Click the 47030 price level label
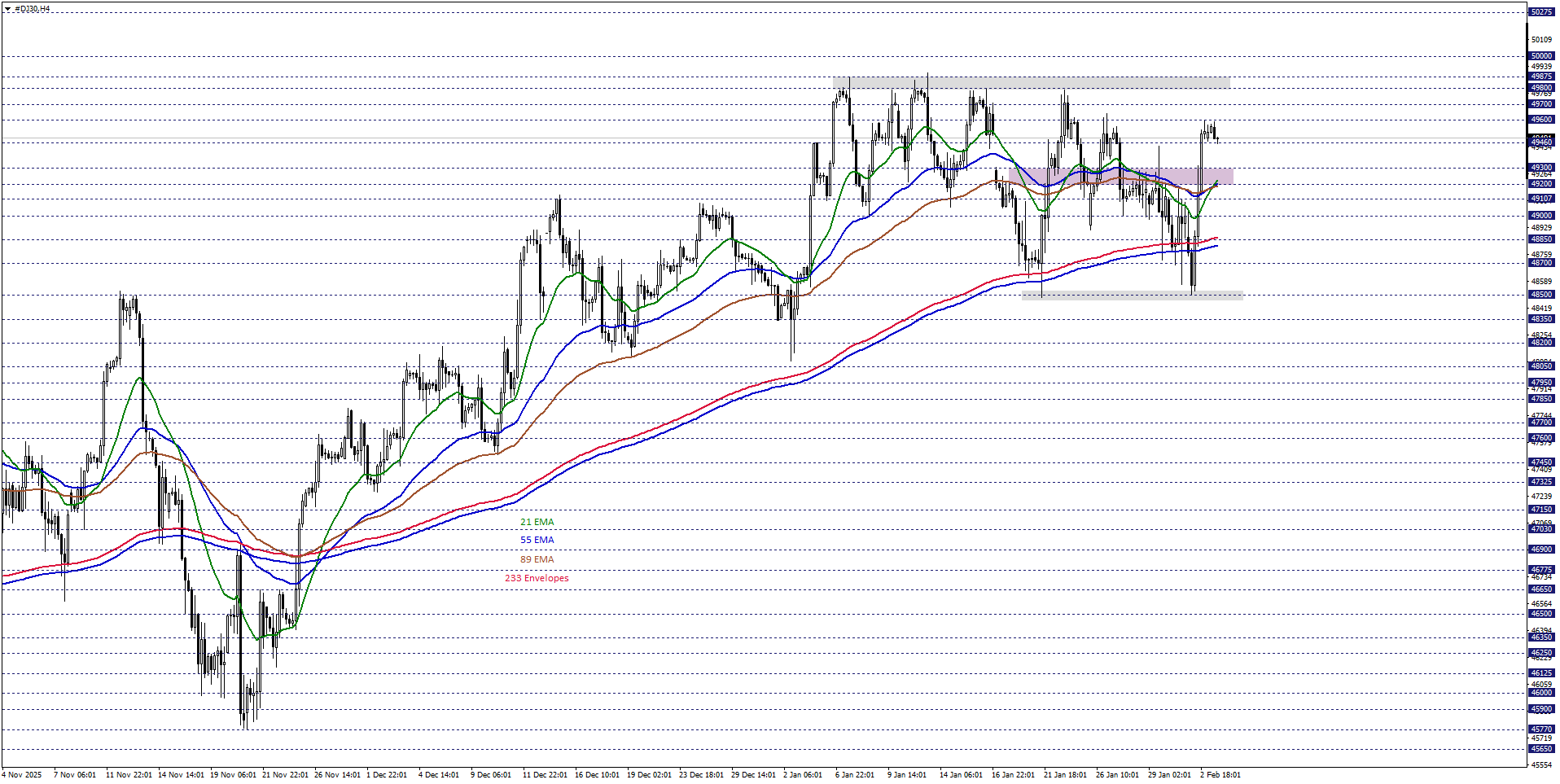This screenshot has height=784, width=1560. [1540, 529]
